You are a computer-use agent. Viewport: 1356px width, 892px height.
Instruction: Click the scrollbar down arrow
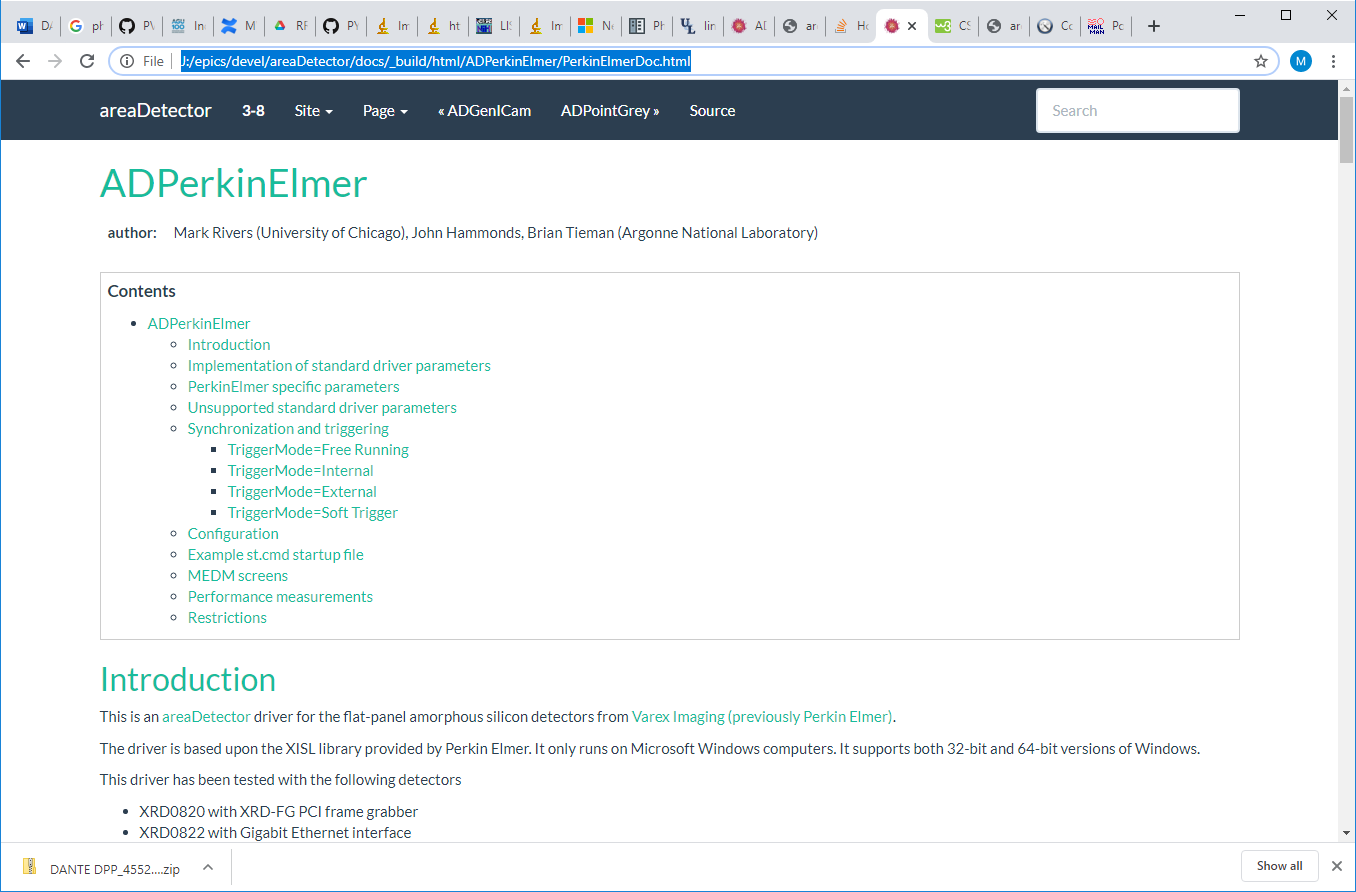tap(1346, 834)
